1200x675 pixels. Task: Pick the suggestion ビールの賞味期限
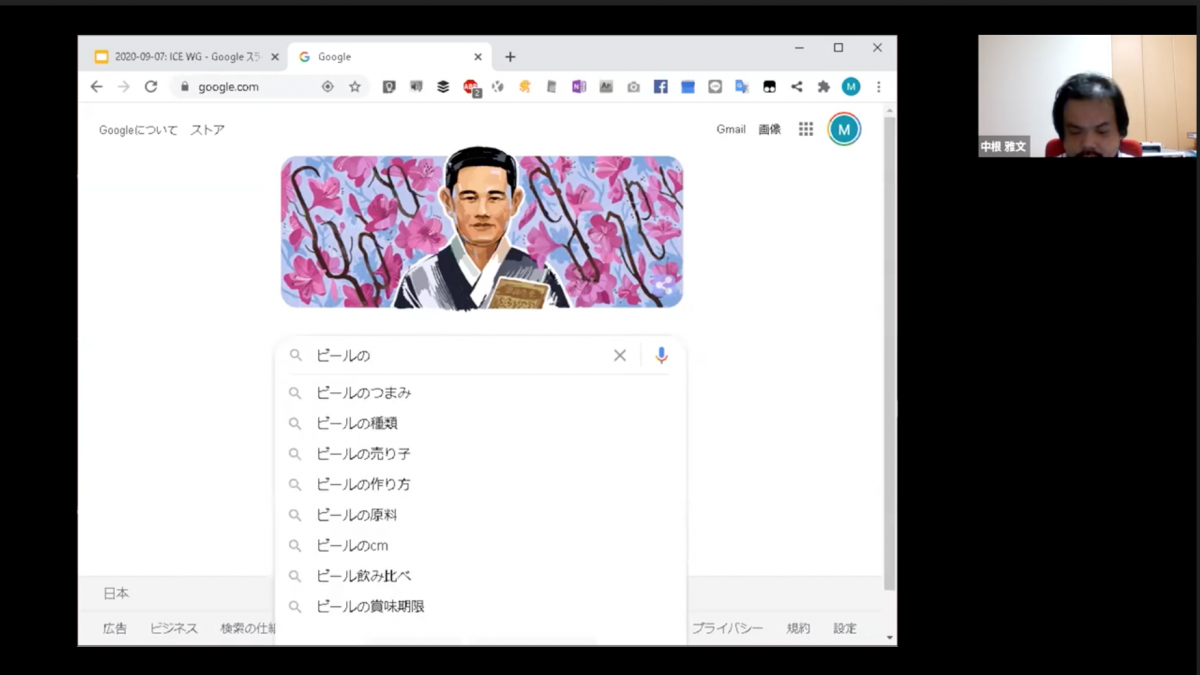click(x=481, y=606)
